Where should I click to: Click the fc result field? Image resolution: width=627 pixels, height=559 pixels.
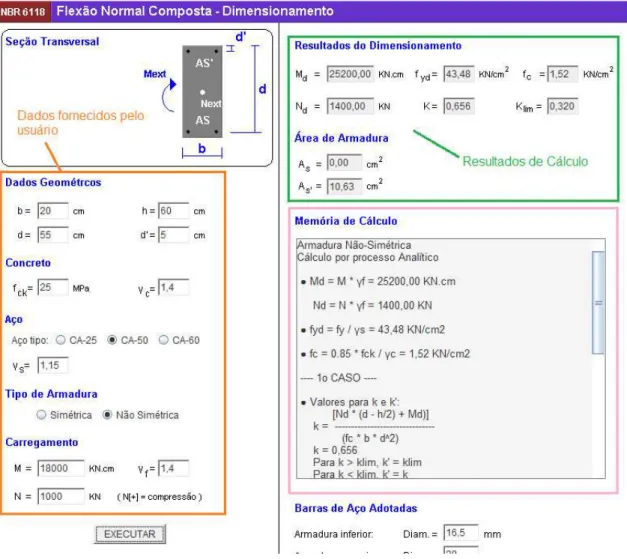point(563,74)
